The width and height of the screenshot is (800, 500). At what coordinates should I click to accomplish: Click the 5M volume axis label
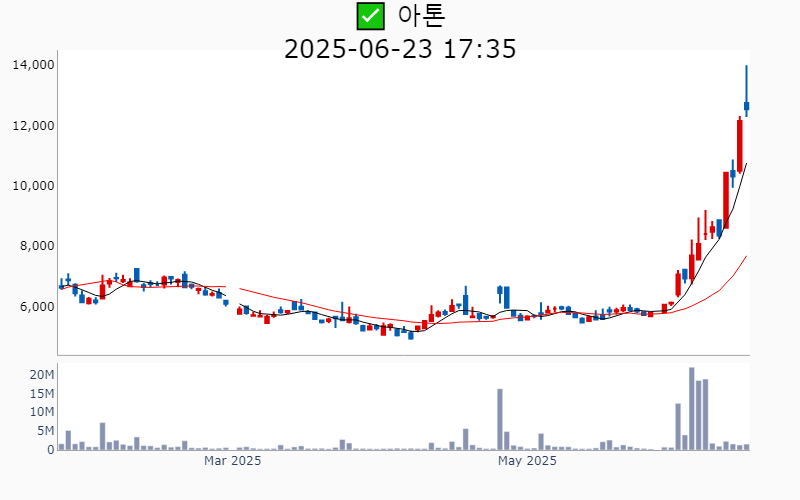click(x=45, y=431)
